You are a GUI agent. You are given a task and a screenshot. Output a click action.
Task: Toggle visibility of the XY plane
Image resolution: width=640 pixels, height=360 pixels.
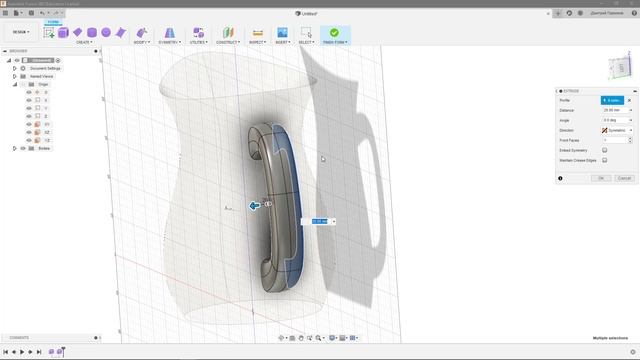(29, 124)
